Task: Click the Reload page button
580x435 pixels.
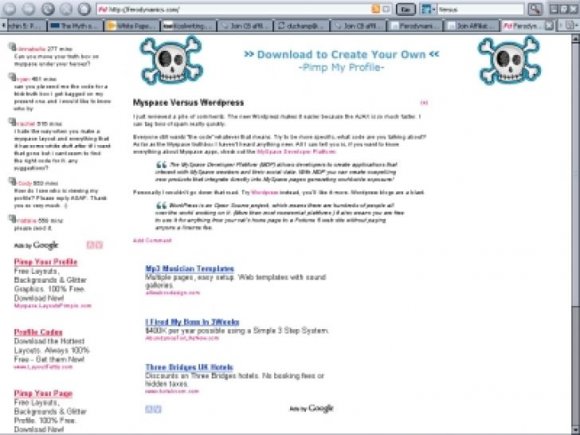Action: coord(48,9)
